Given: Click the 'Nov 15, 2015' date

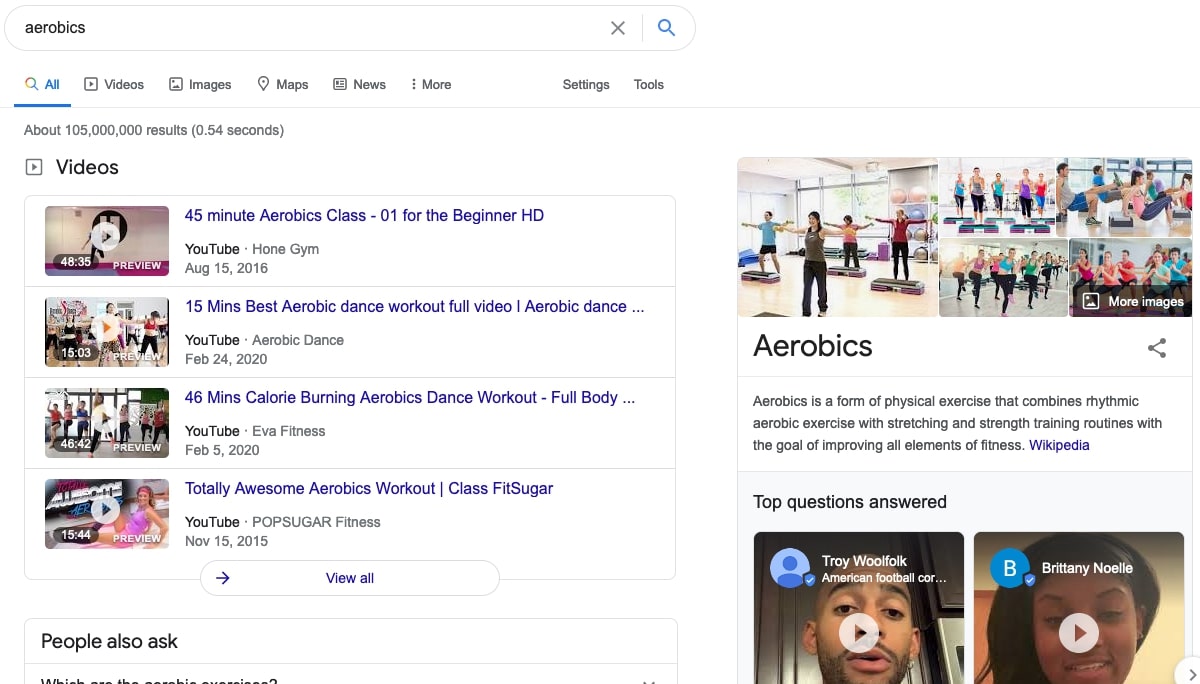Looking at the screenshot, I should pos(227,541).
